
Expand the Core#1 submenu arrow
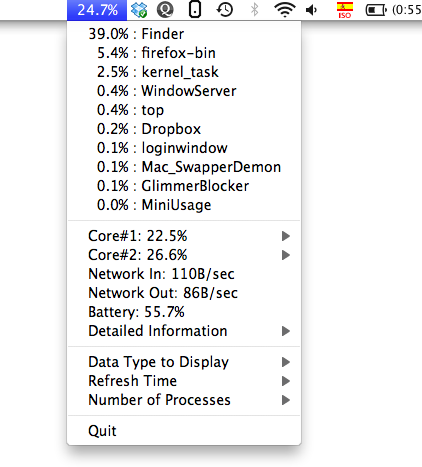[286, 236]
